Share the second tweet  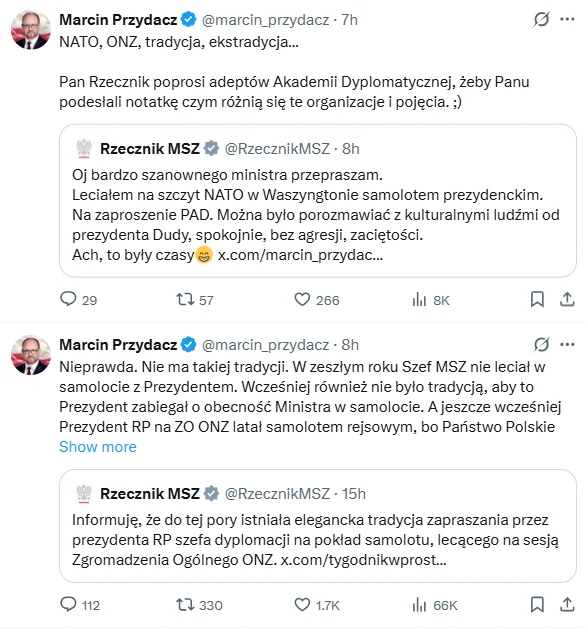[567, 604]
